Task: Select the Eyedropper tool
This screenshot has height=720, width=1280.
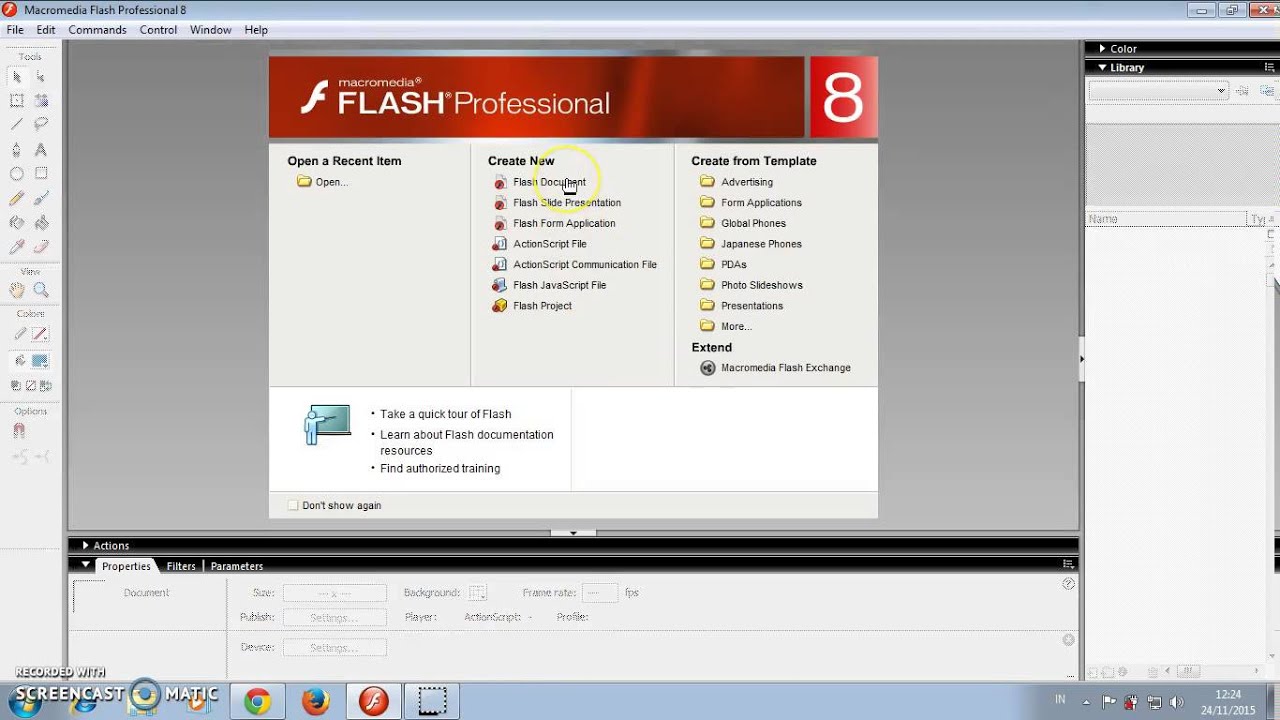Action: coord(17,246)
